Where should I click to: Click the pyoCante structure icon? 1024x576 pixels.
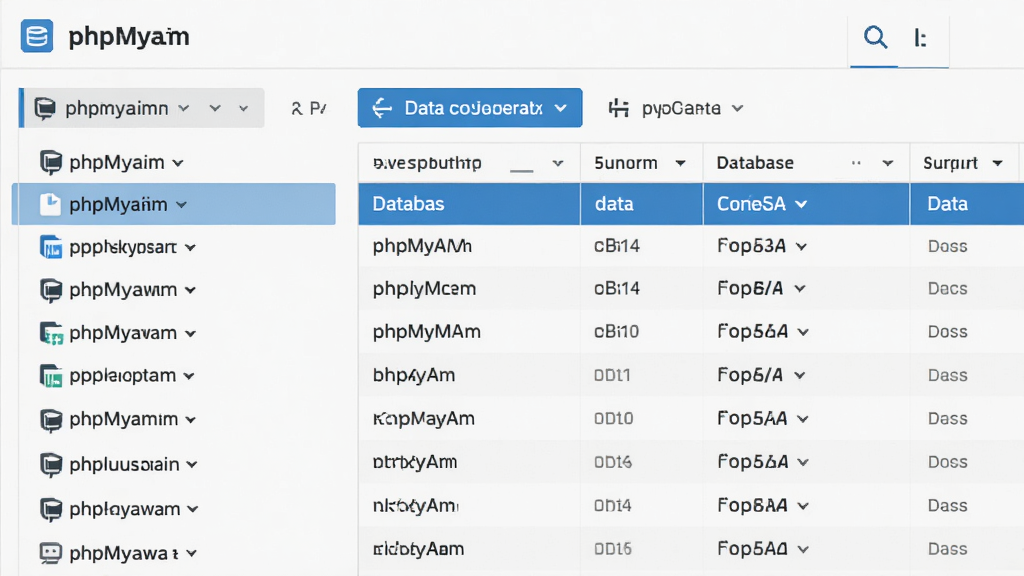click(618, 108)
